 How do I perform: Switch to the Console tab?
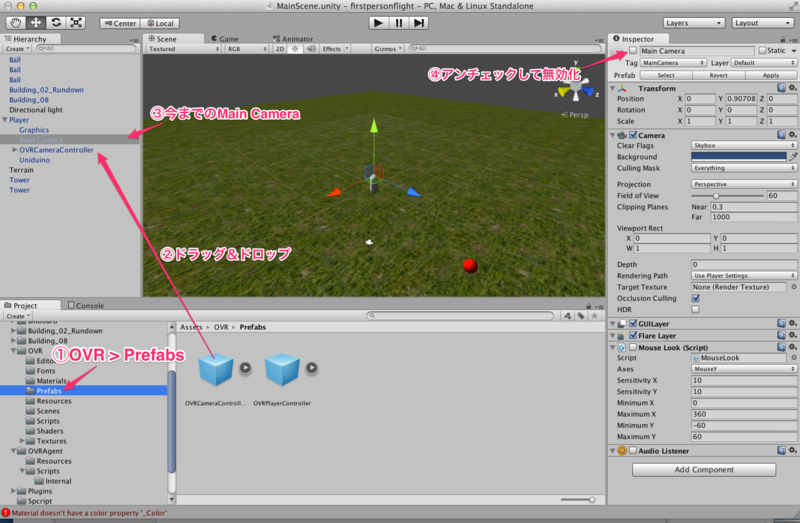tap(89, 305)
